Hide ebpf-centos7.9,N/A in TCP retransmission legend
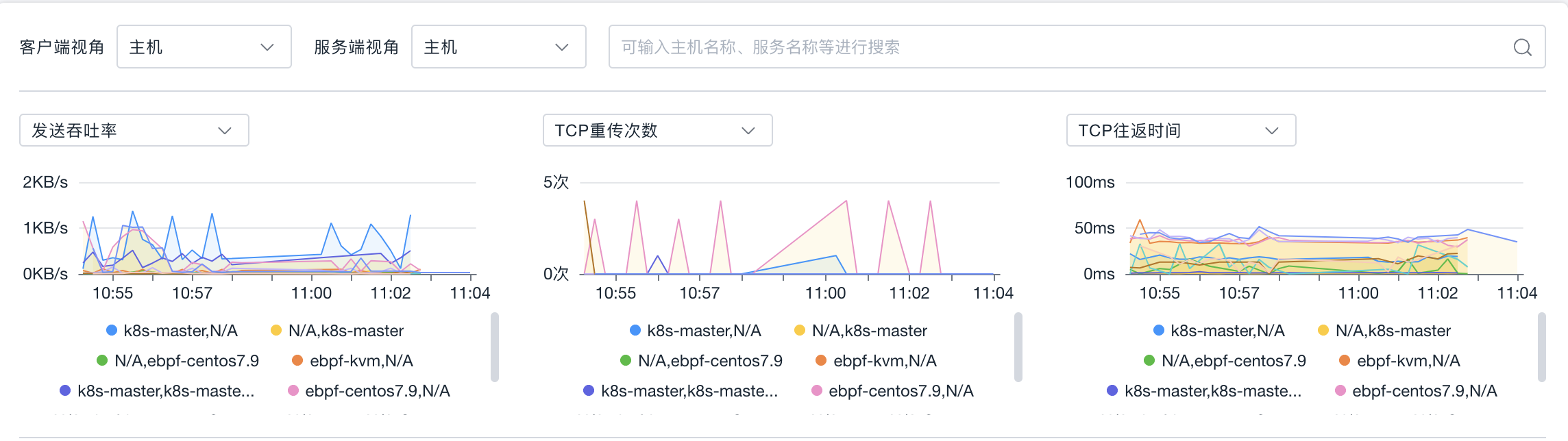Screen dimensions: 1568x441 tap(901, 391)
